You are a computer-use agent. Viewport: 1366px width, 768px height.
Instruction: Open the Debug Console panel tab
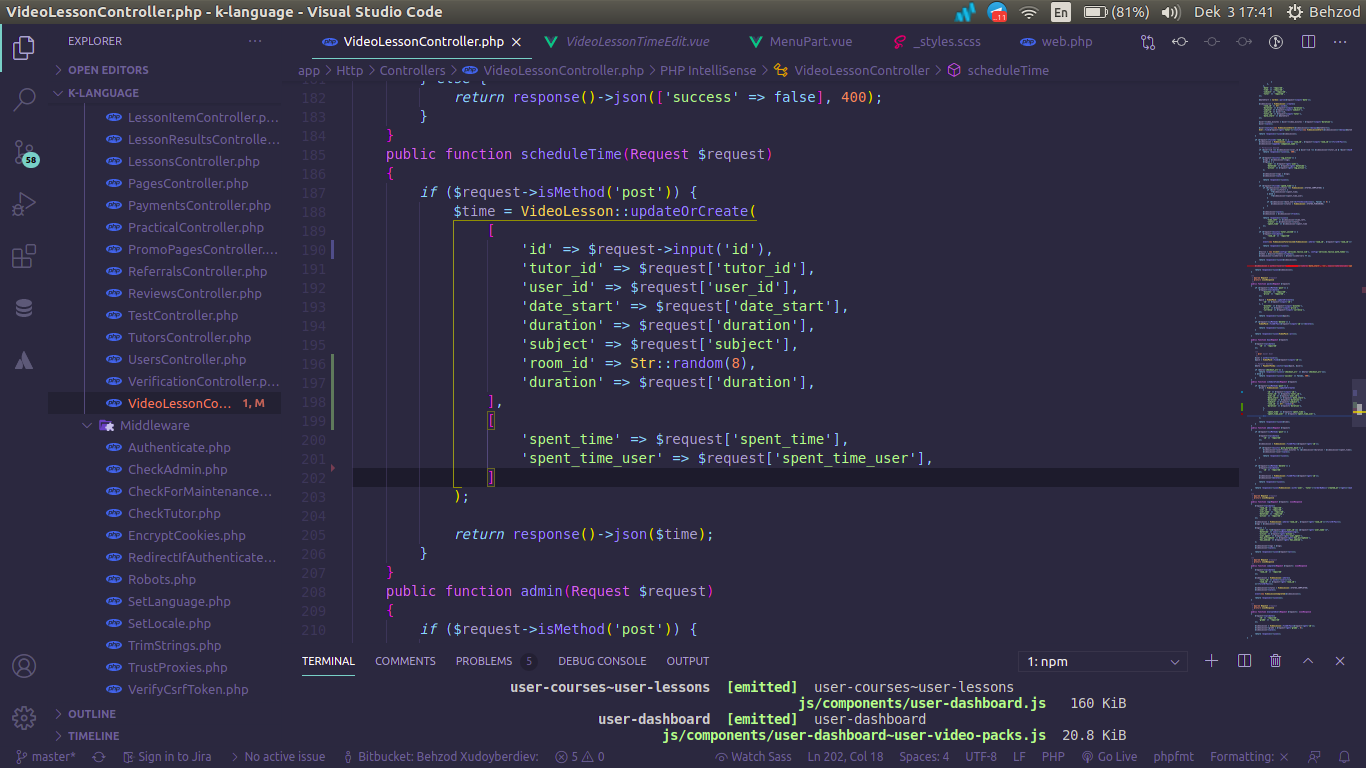(x=602, y=661)
